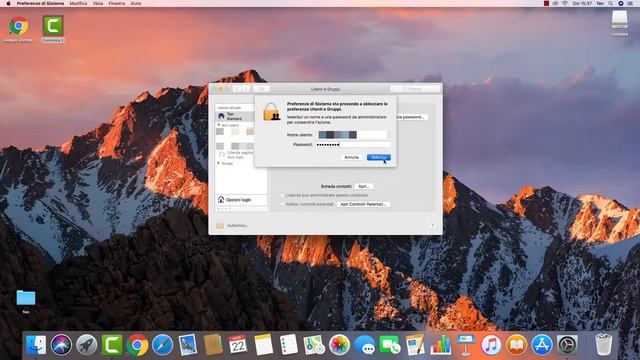This screenshot has height=360, width=640.
Task: Open System Preferences gear in Dock
Action: [567, 345]
